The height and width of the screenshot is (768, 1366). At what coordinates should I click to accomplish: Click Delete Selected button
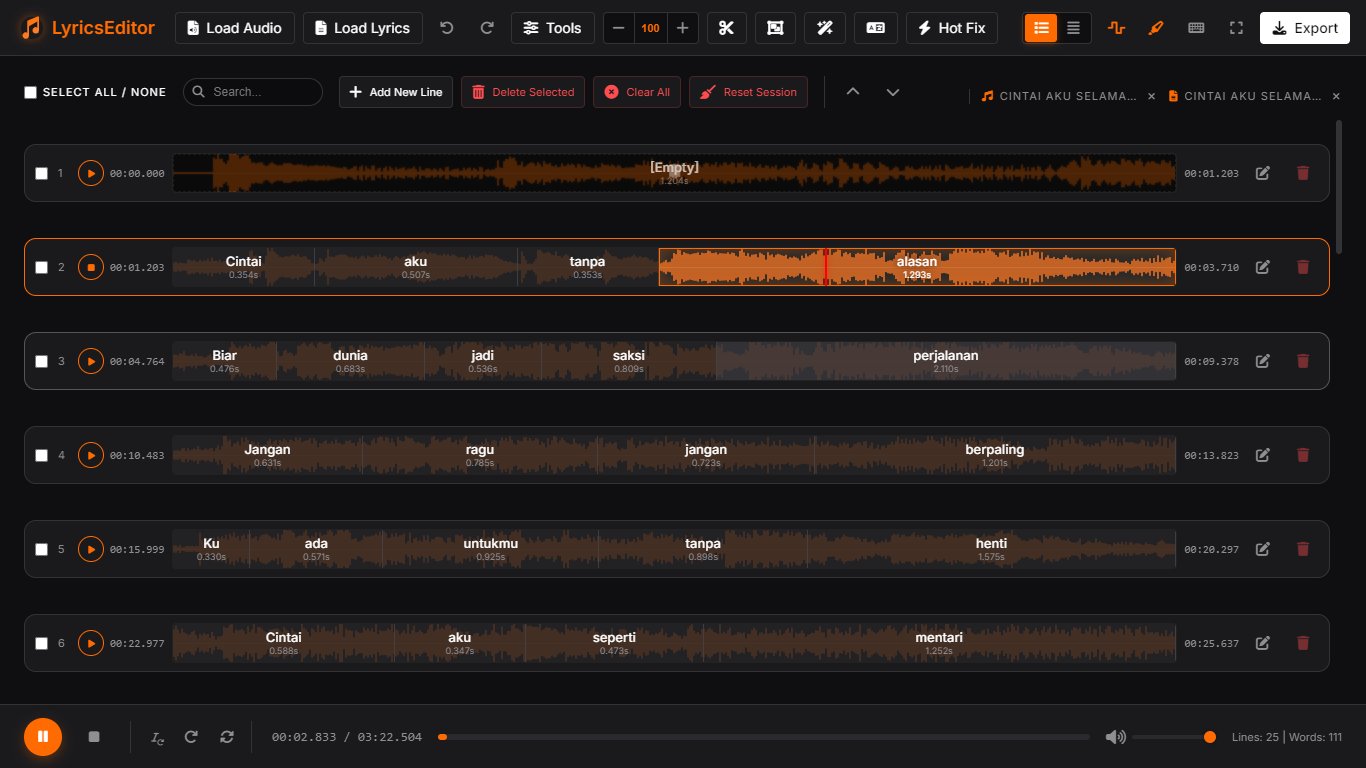point(523,92)
